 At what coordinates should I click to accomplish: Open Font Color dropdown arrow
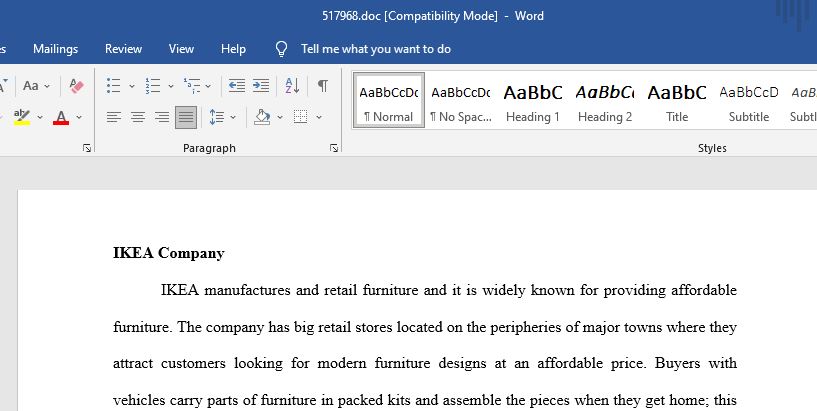tap(79, 117)
